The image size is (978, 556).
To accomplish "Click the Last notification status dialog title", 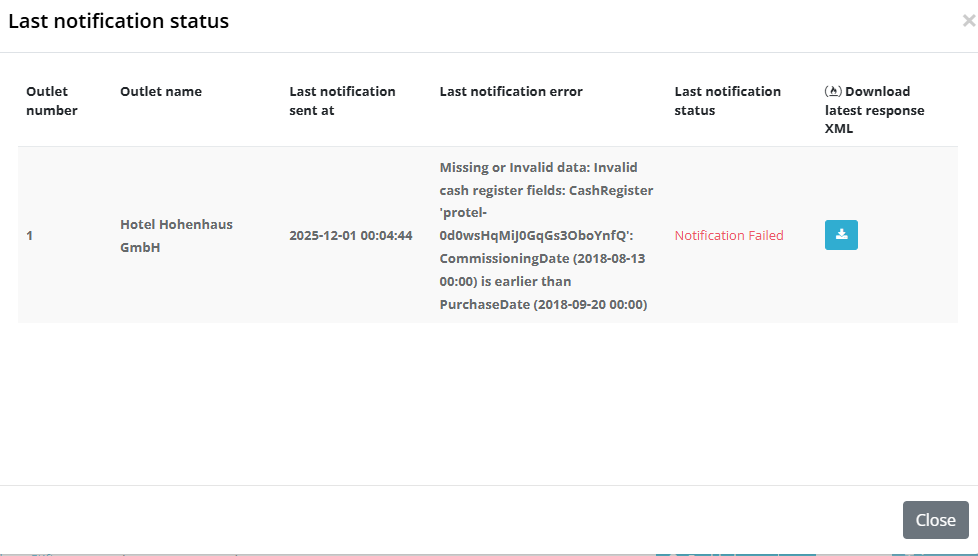I will pyautogui.click(x=119, y=21).
